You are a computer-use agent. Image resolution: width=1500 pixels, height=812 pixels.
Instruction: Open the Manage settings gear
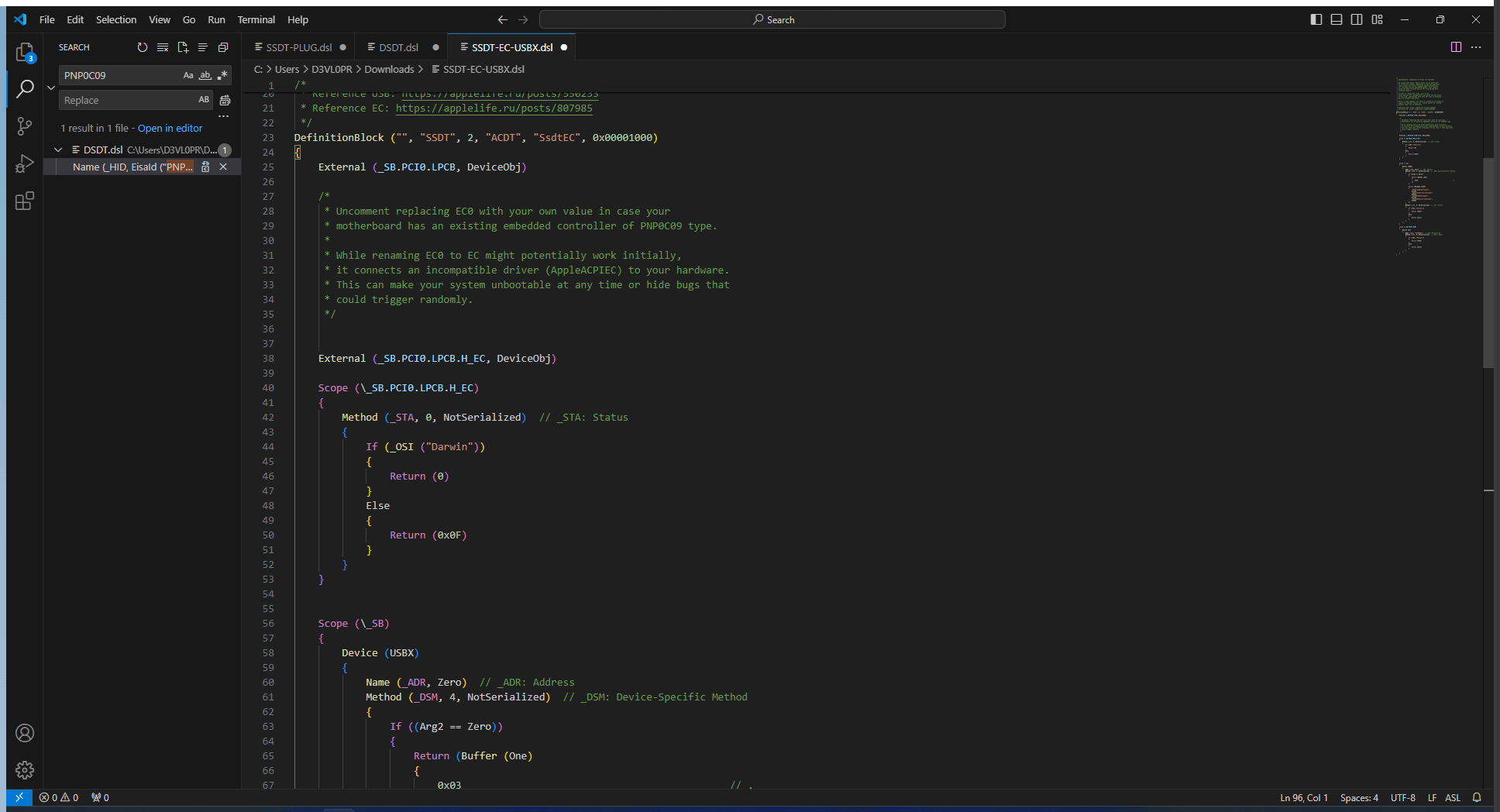pyautogui.click(x=25, y=769)
